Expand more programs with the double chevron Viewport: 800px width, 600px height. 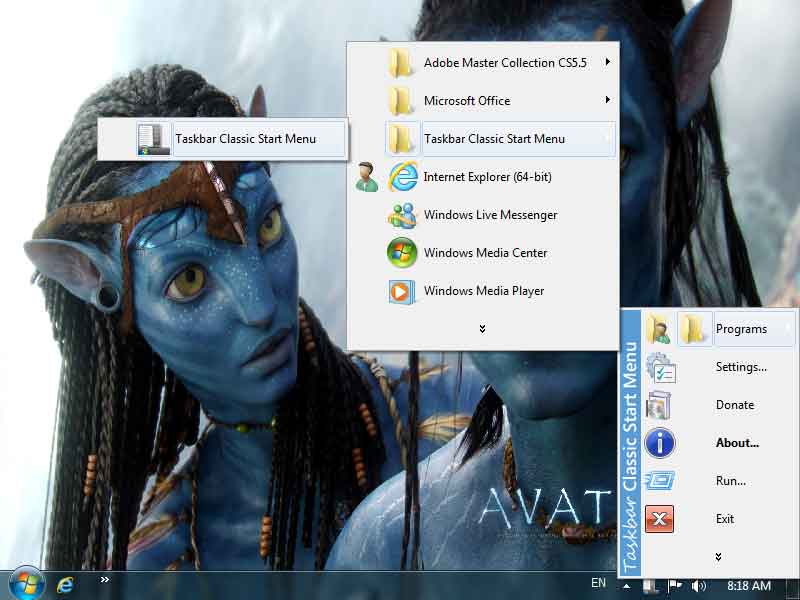(x=482, y=329)
